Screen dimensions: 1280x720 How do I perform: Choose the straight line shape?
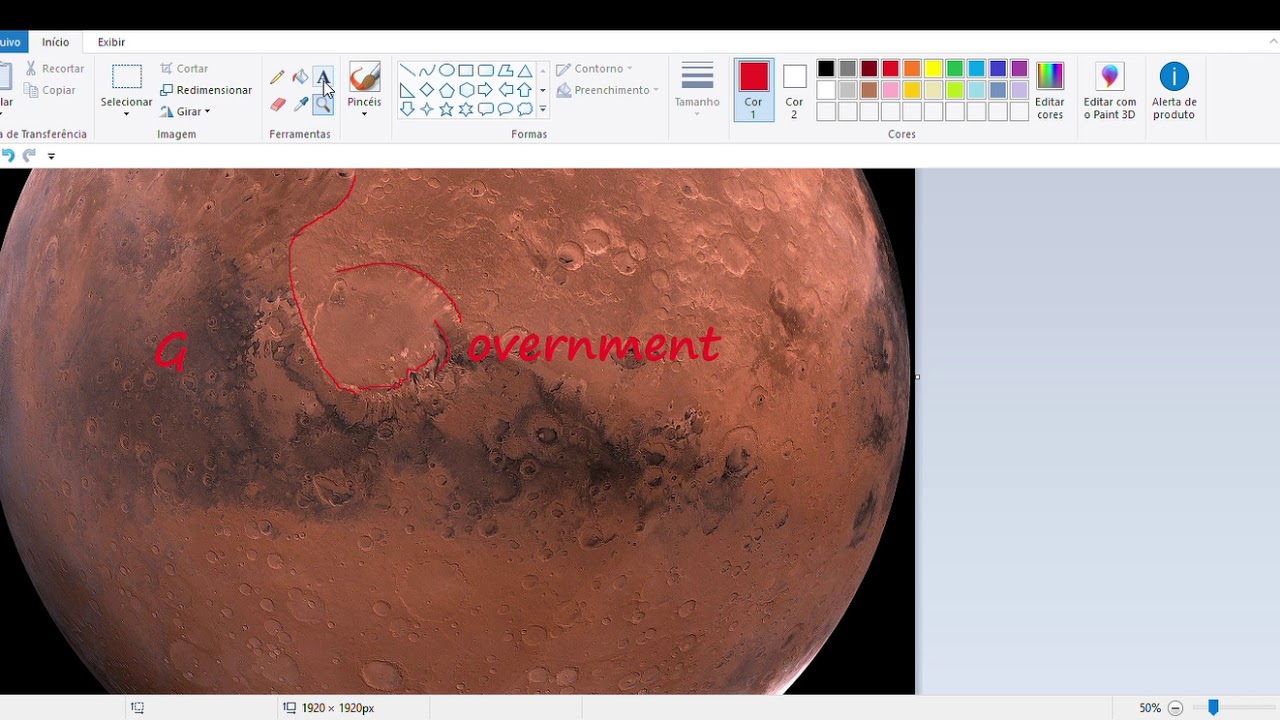(407, 70)
